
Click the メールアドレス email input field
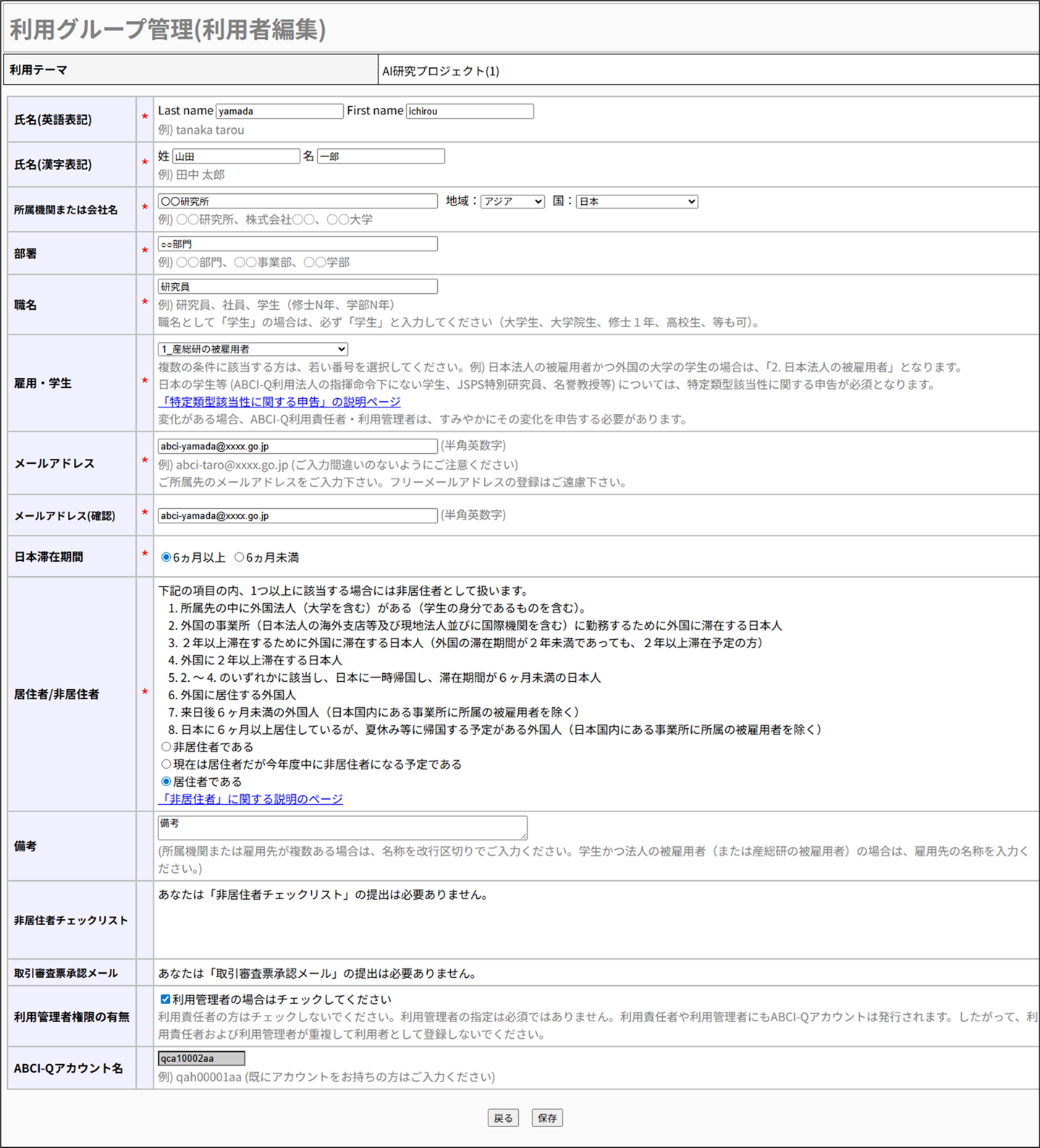pos(297,447)
